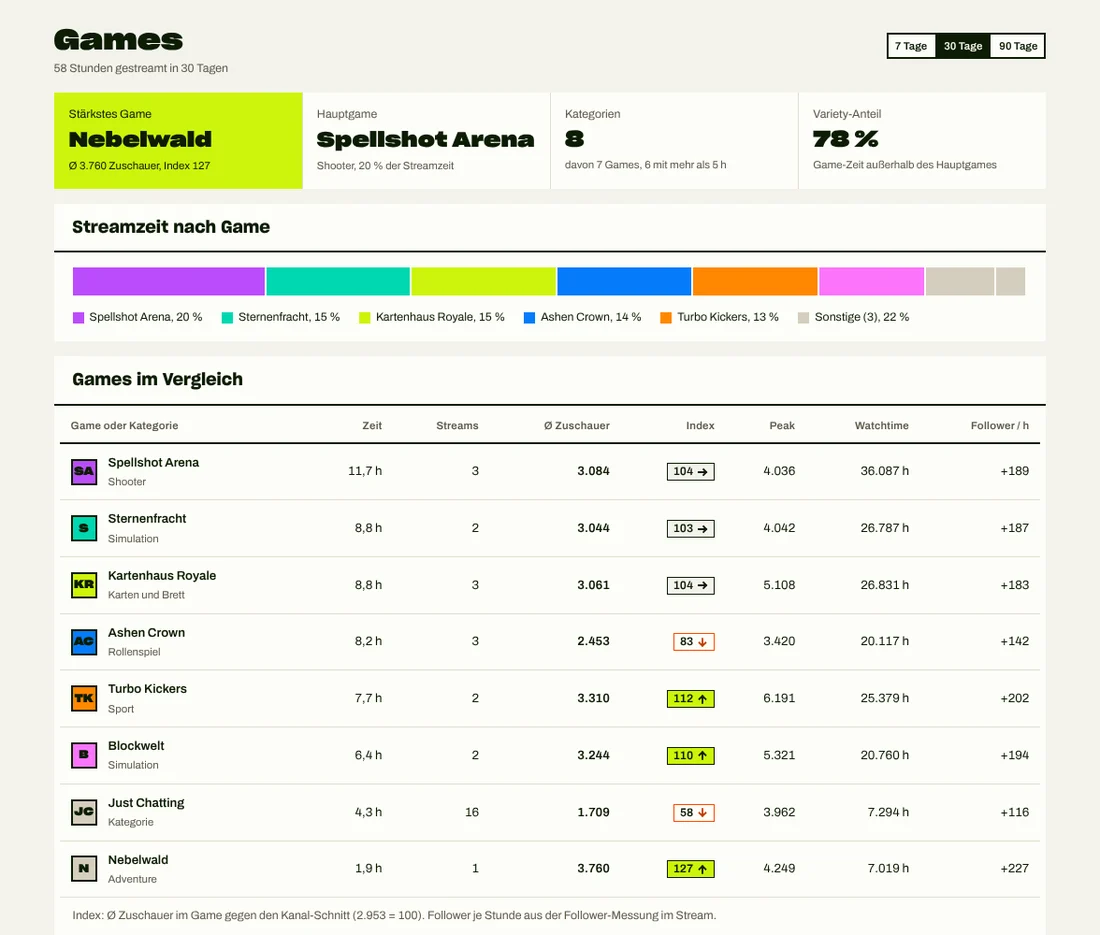The image size is (1100, 935).
Task: Click the Sonstige (3), 22 % legend label
Action: (x=861, y=317)
